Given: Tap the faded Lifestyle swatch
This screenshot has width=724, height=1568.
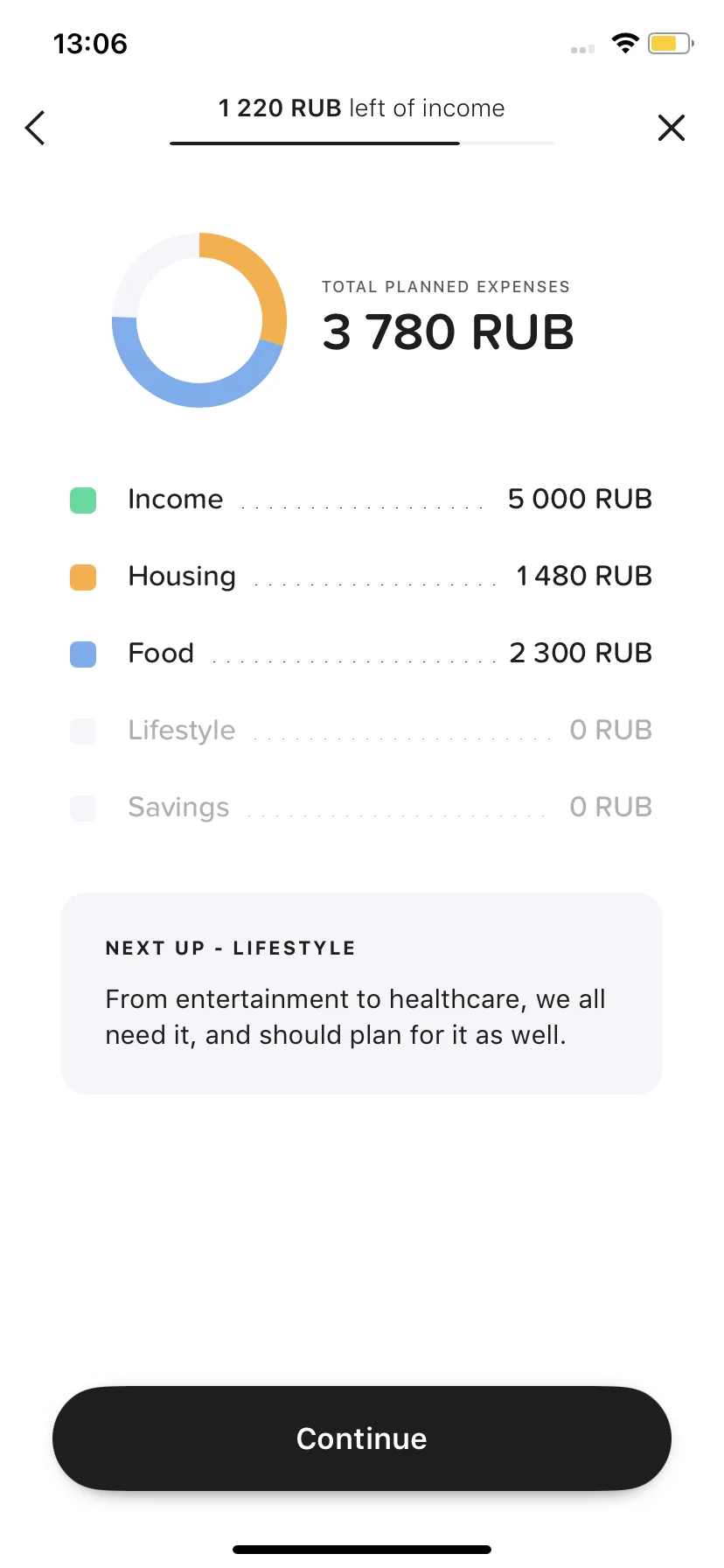Looking at the screenshot, I should (83, 731).
